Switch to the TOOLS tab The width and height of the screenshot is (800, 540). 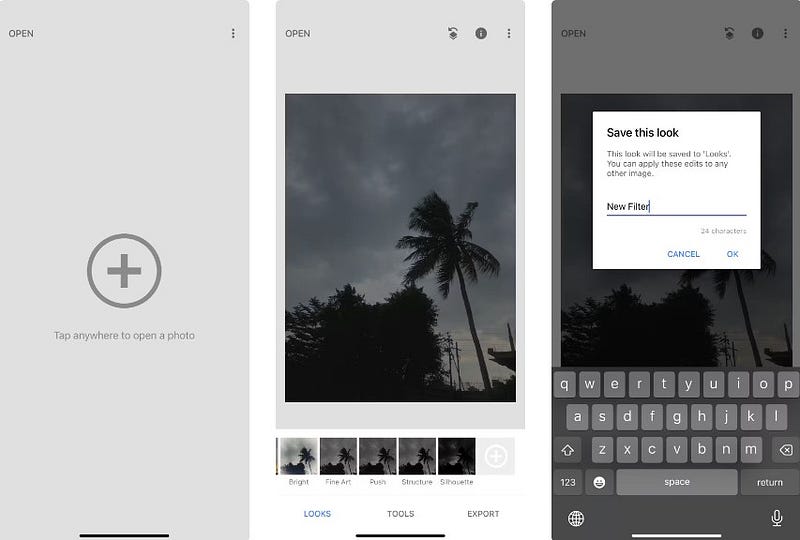[401, 514]
